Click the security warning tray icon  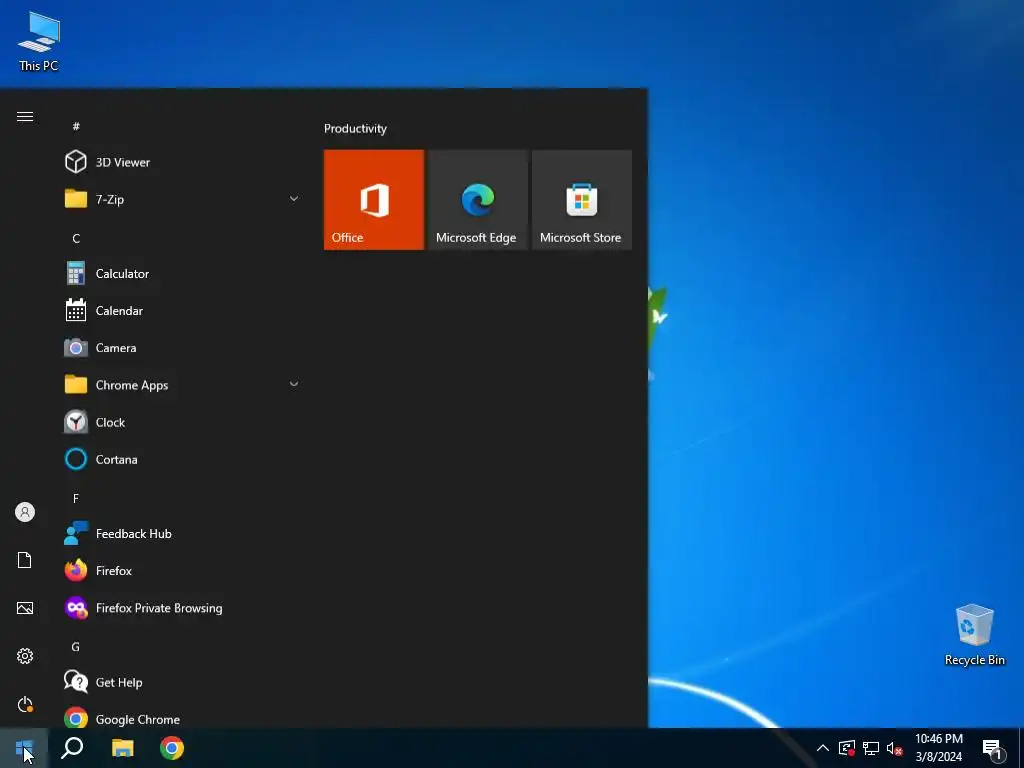[847, 748]
